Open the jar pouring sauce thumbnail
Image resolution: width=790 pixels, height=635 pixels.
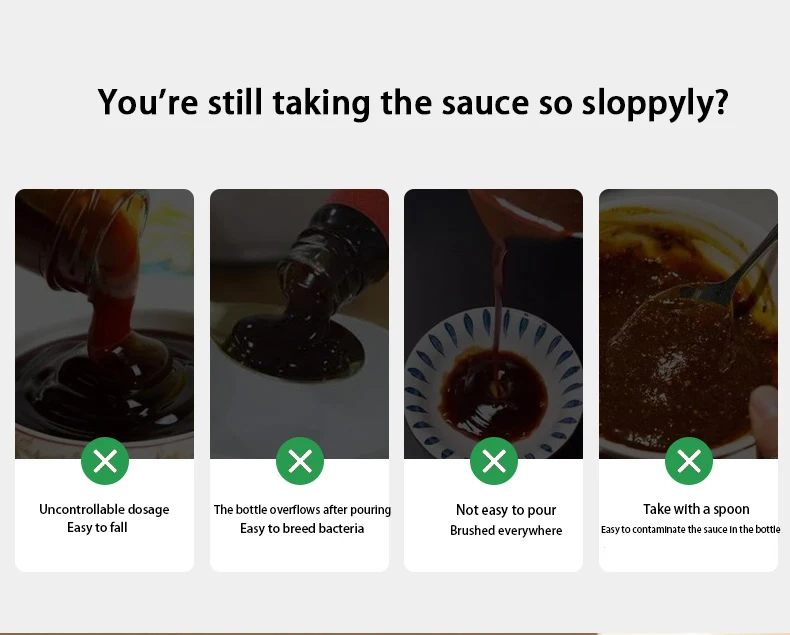[104, 324]
